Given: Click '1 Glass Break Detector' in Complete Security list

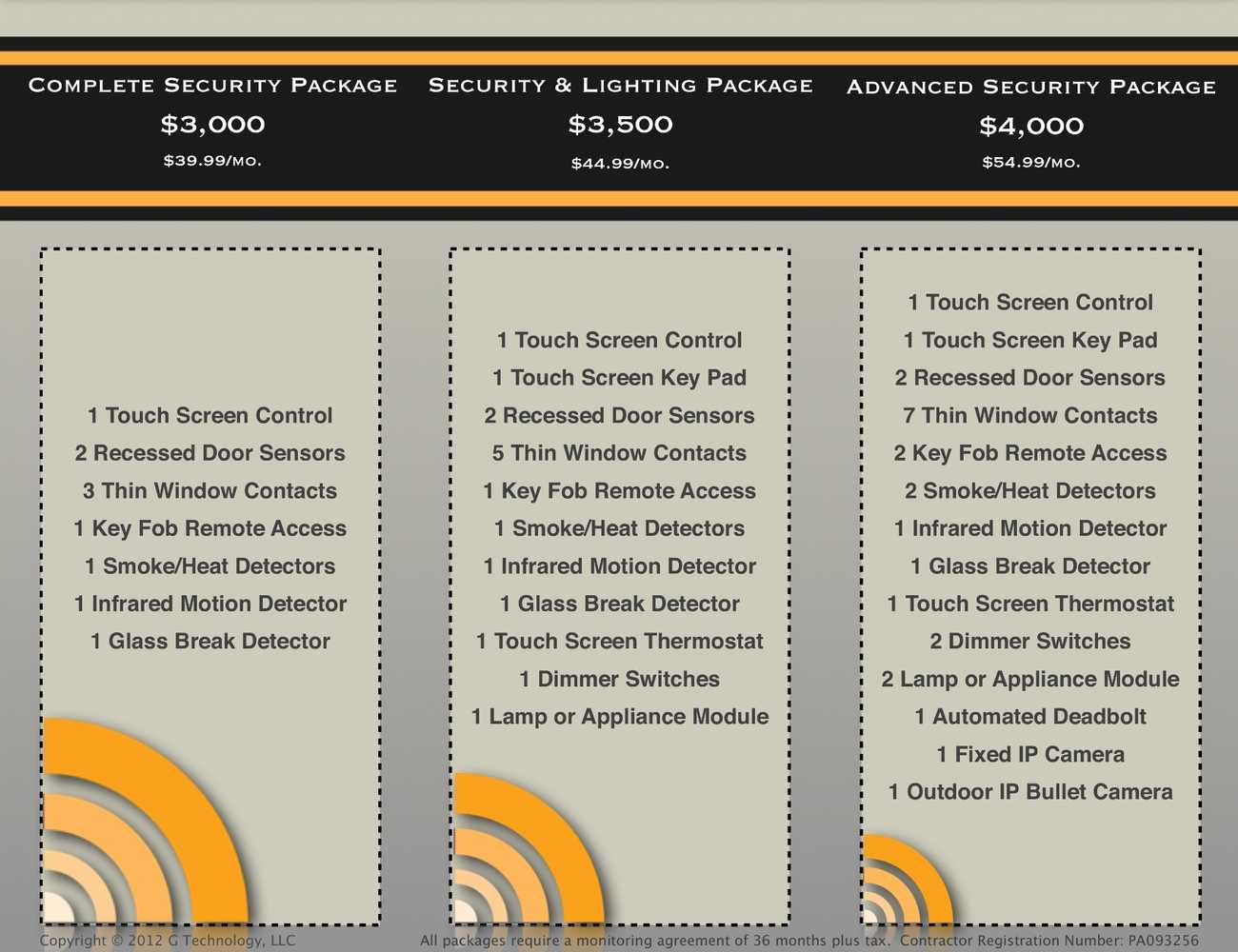Looking at the screenshot, I should 210,642.
